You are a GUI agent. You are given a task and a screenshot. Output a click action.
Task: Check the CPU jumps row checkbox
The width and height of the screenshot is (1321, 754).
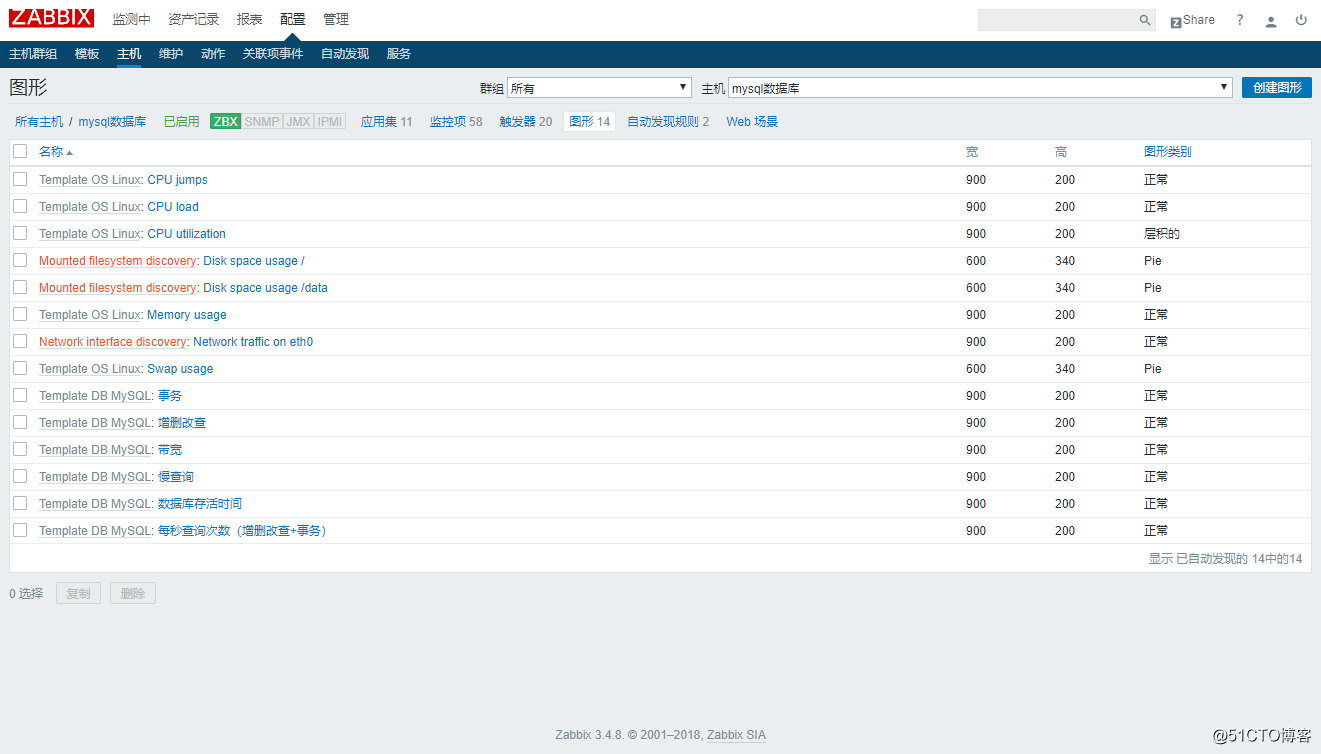point(20,179)
